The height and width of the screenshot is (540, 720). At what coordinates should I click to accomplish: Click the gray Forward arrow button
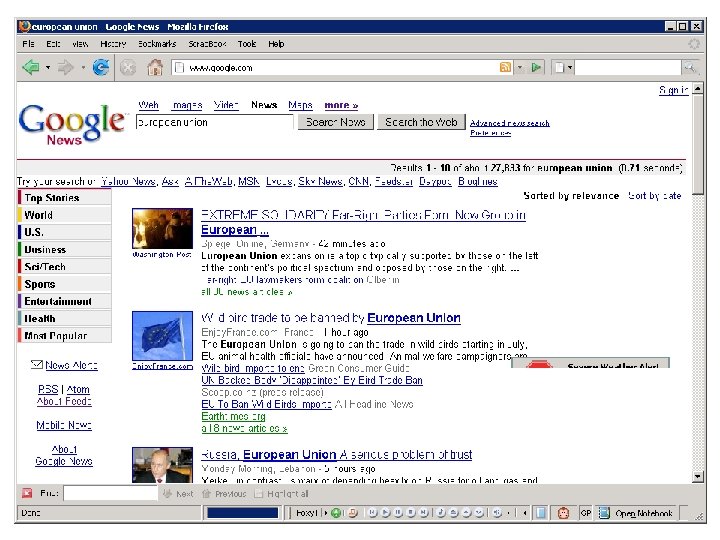[66, 68]
